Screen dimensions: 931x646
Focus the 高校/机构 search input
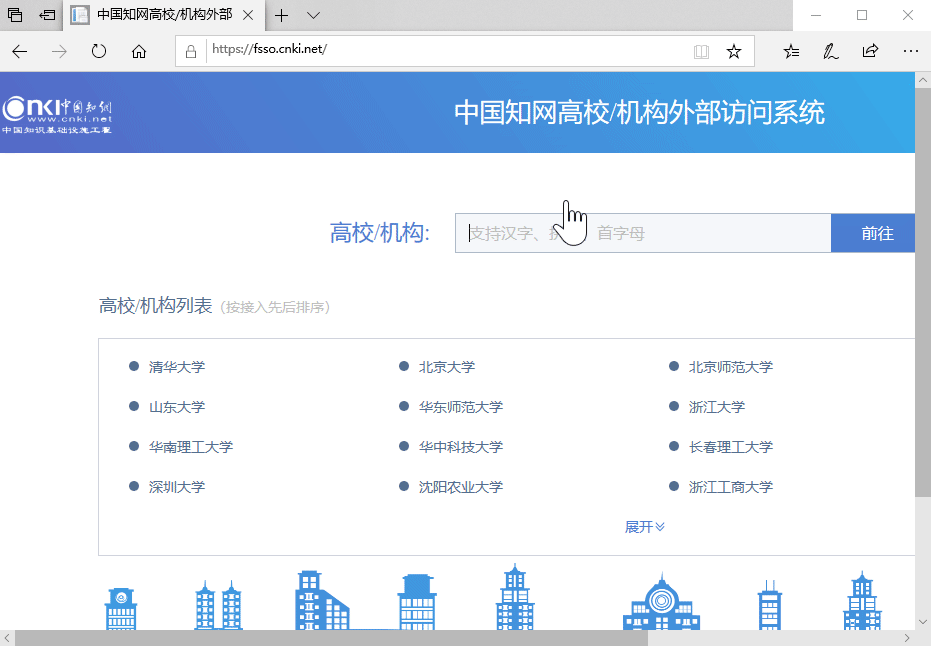643,233
